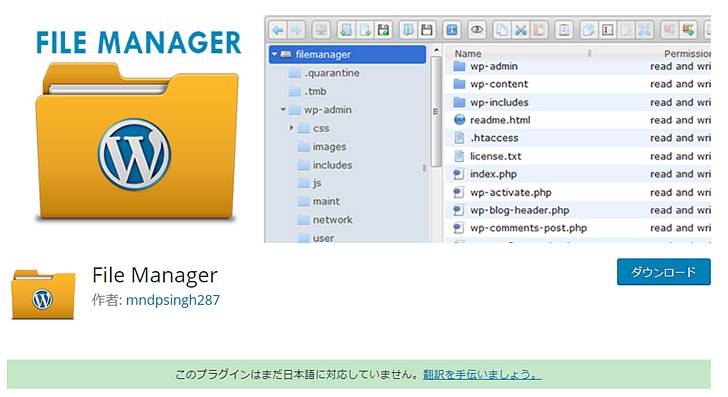Click the ダウンロード download button
This screenshot has height=397, width=728.
[x=663, y=272]
